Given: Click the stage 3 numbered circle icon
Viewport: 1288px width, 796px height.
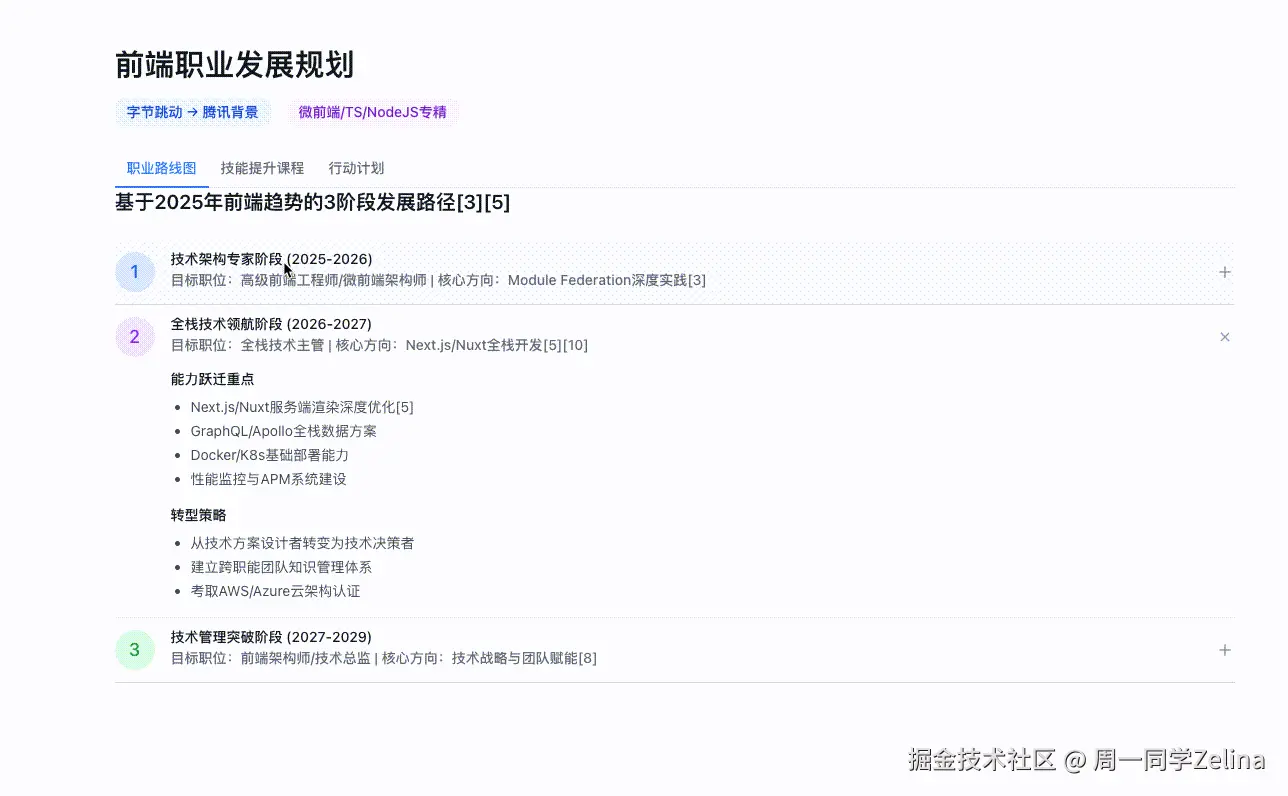Looking at the screenshot, I should pos(135,649).
